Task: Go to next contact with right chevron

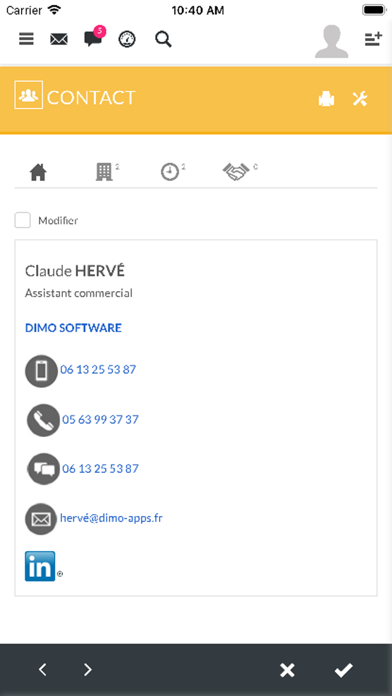Action: 88,669
